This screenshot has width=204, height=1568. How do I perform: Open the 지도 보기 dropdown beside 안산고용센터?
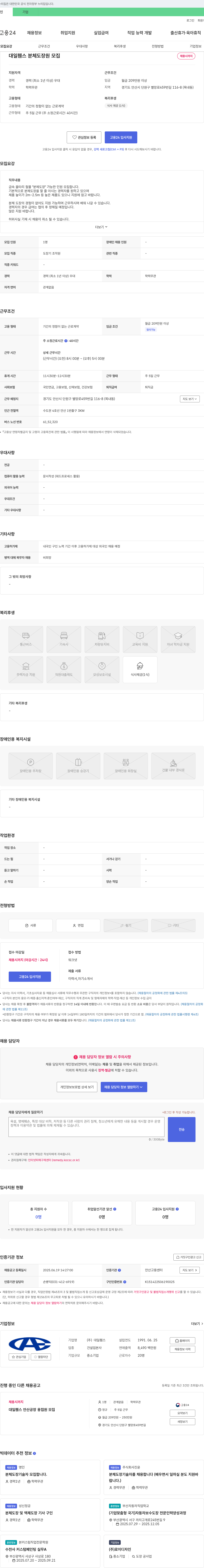pyautogui.click(x=189, y=1270)
